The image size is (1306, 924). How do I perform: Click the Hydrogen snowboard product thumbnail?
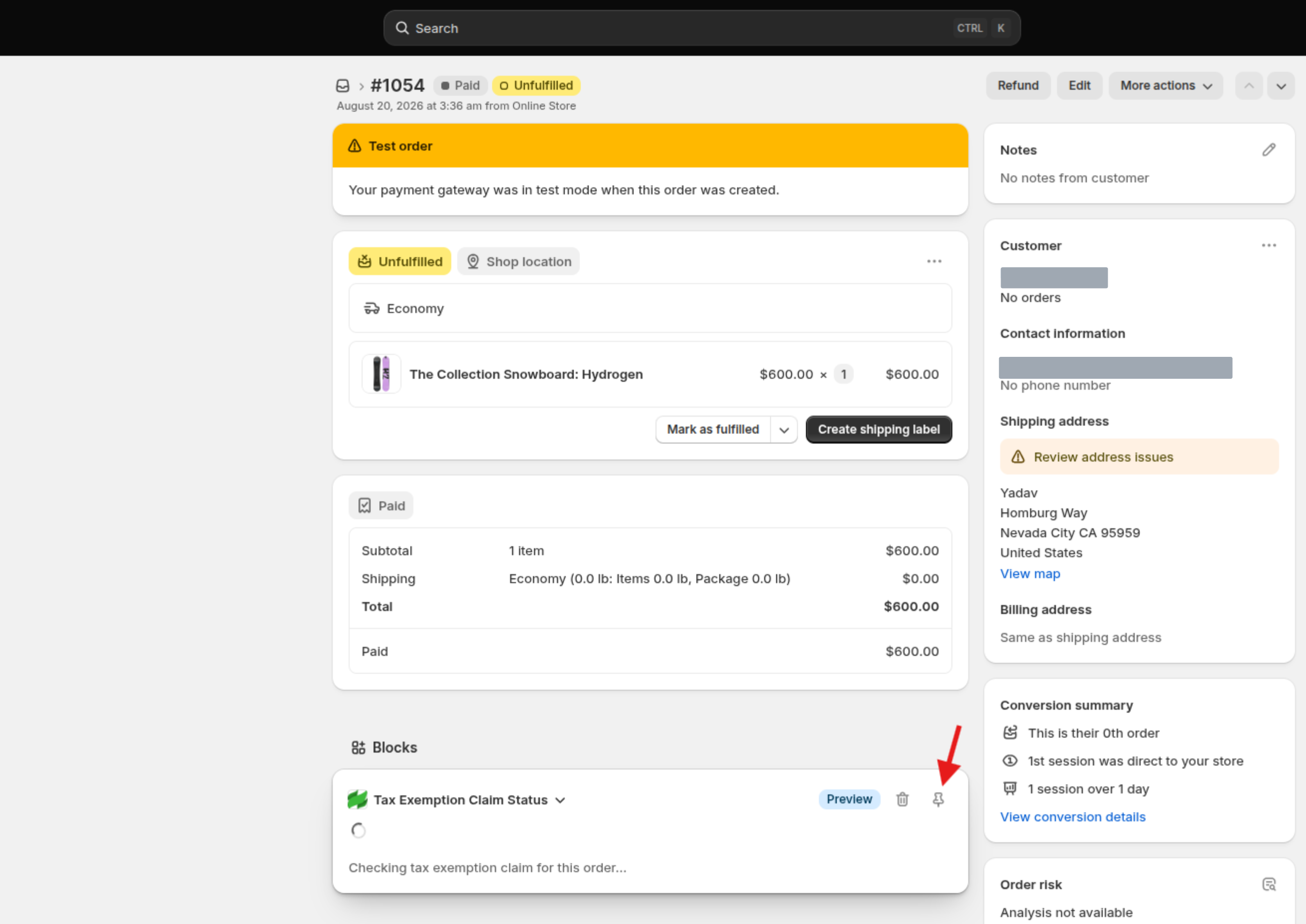click(x=381, y=374)
